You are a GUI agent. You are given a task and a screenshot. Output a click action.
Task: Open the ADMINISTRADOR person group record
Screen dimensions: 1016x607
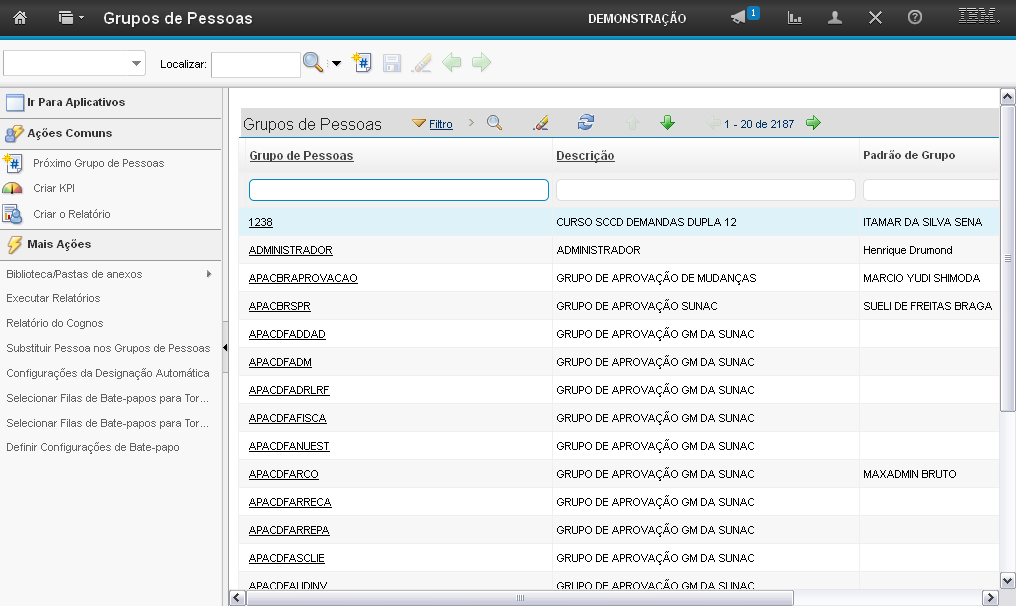(x=290, y=250)
